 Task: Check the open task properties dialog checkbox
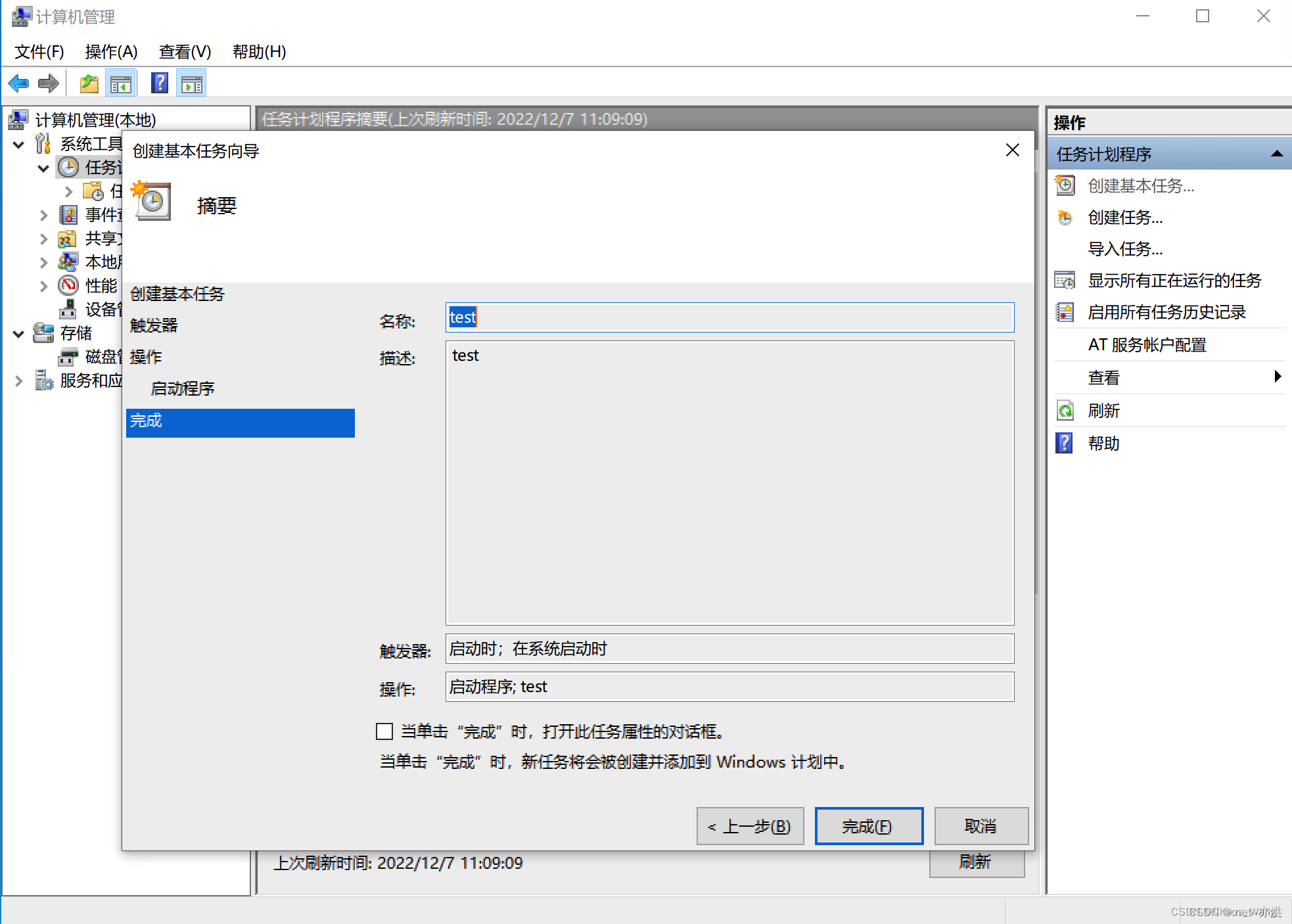(x=384, y=731)
